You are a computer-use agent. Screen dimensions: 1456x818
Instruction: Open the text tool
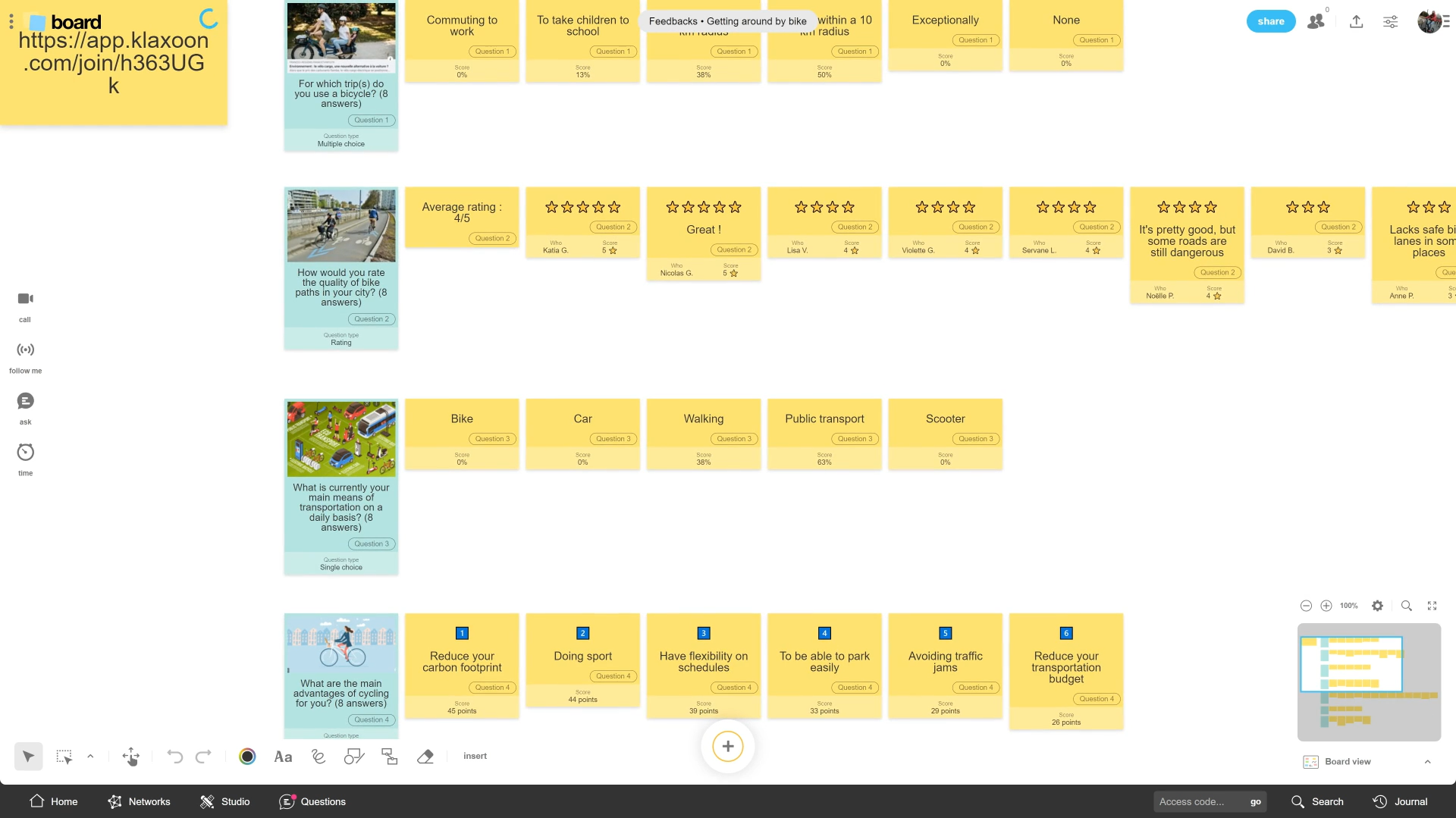tap(283, 756)
